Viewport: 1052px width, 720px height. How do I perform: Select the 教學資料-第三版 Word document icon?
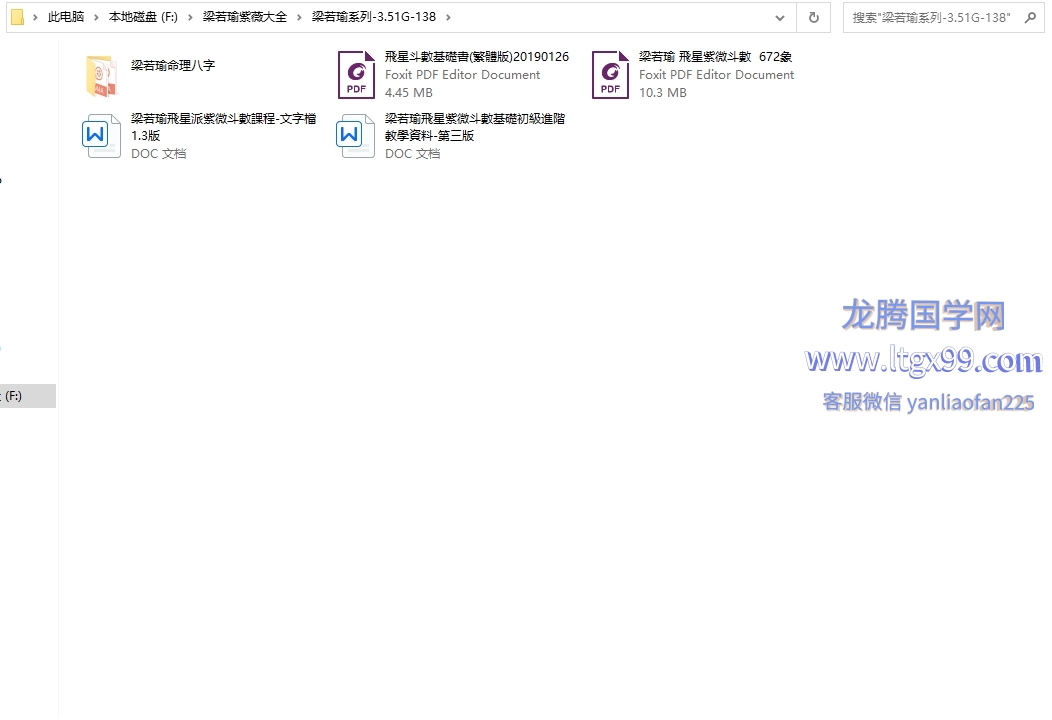click(x=356, y=136)
